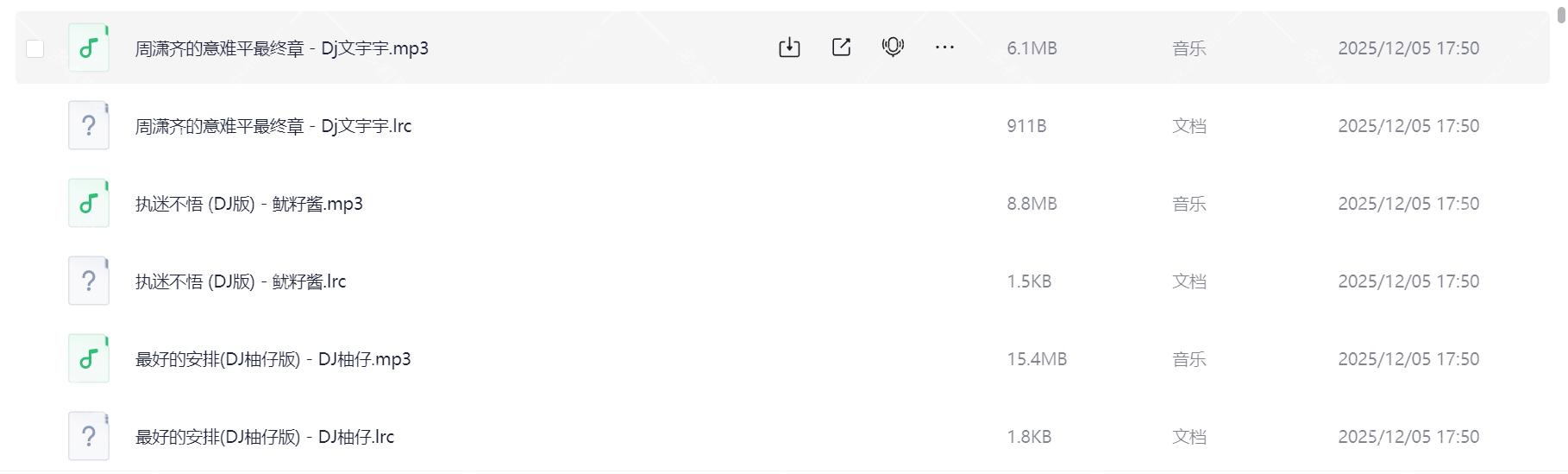
Task: Click music icon of 最好的安排 mp3
Action: tap(89, 359)
